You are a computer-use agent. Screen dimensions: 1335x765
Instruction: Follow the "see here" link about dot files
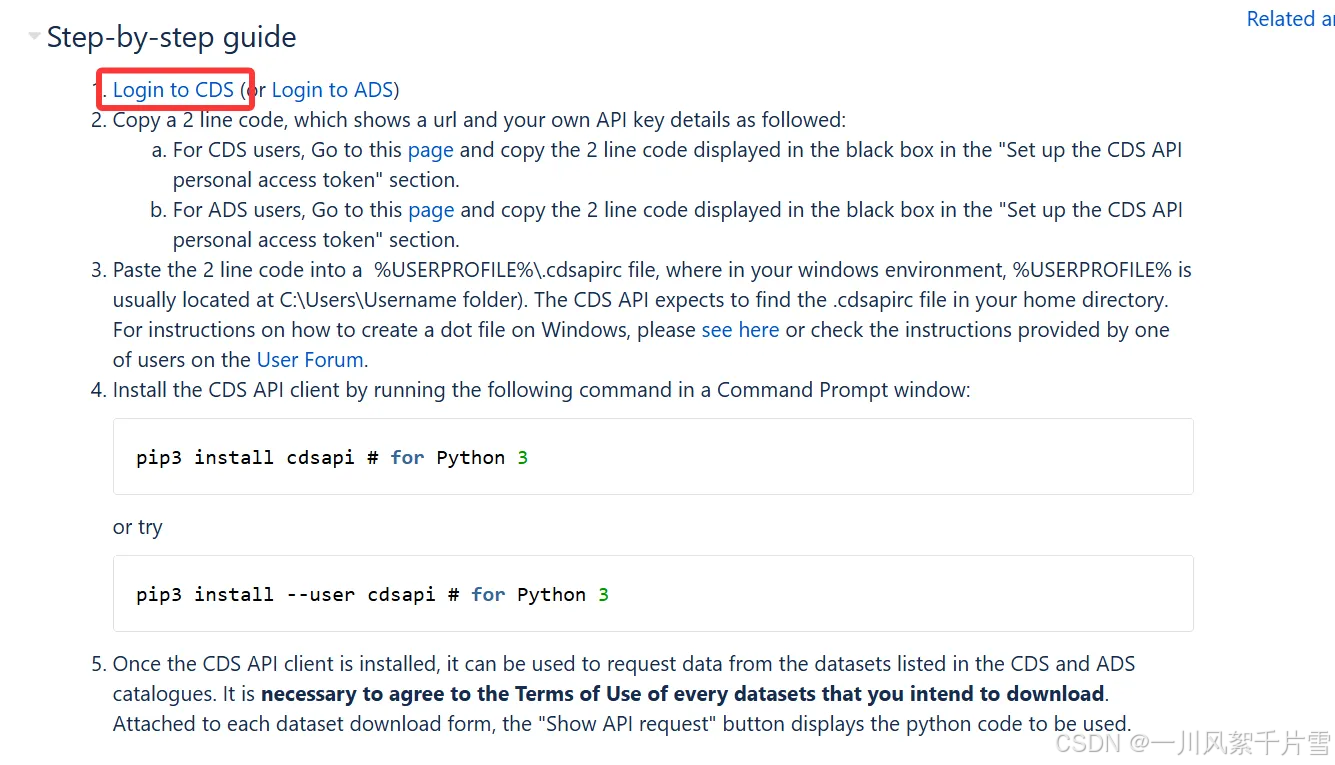tap(740, 329)
